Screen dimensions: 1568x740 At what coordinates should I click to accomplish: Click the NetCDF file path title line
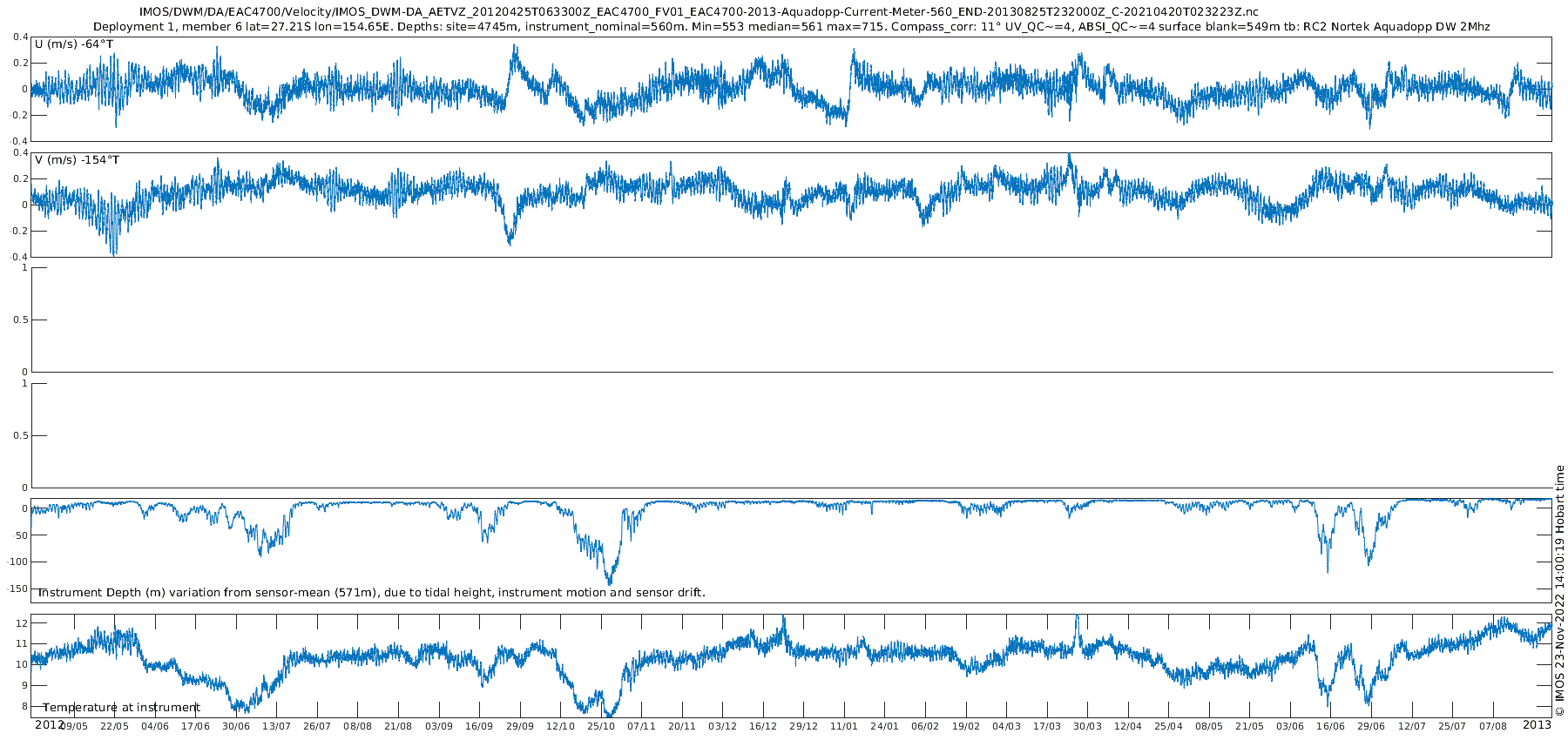click(699, 12)
